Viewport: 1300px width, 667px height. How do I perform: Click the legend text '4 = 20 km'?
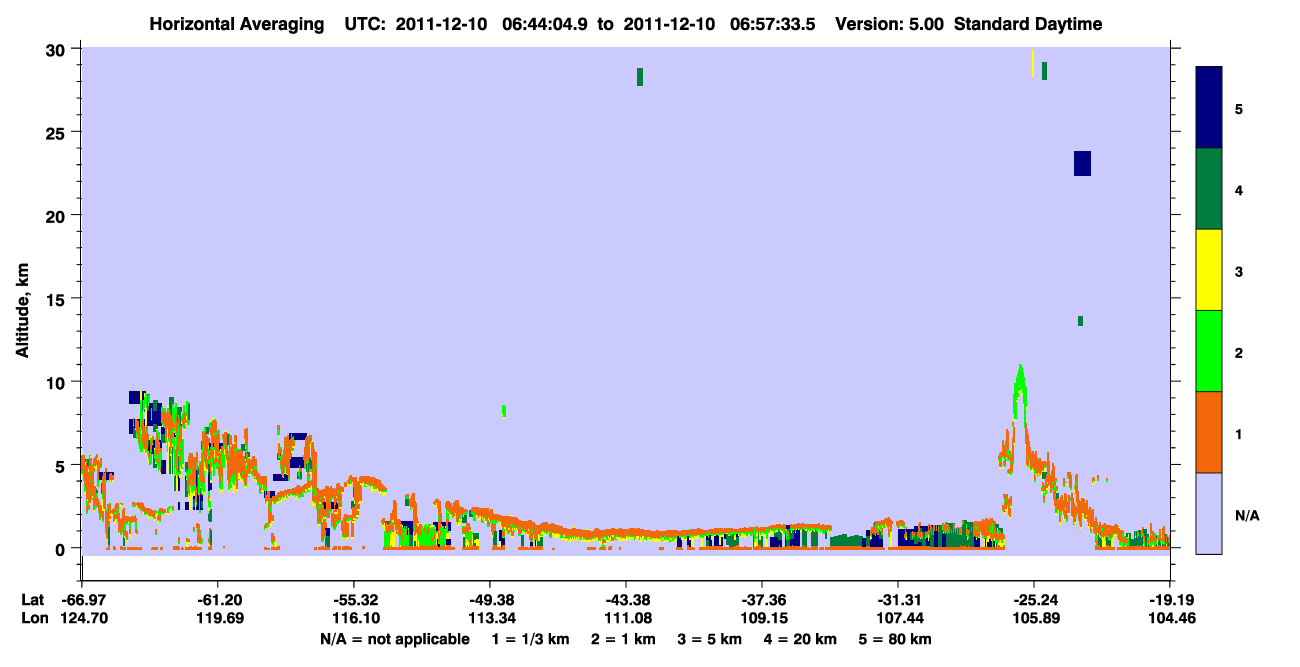800,639
